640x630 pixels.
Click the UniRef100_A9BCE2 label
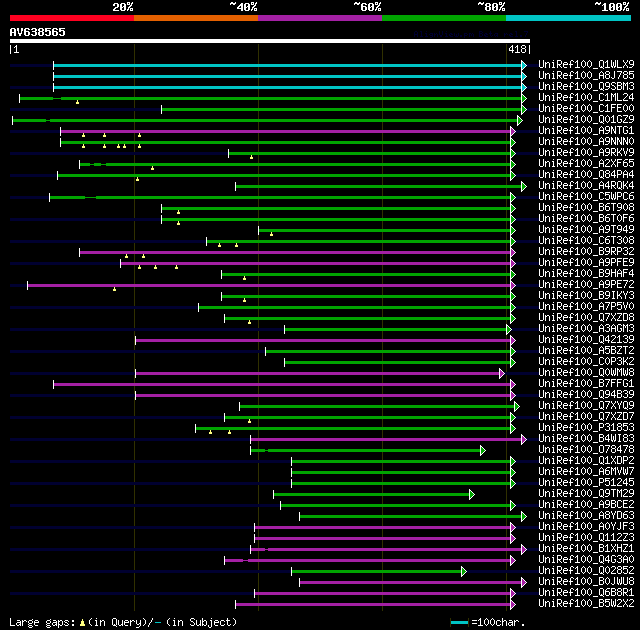coord(586,505)
